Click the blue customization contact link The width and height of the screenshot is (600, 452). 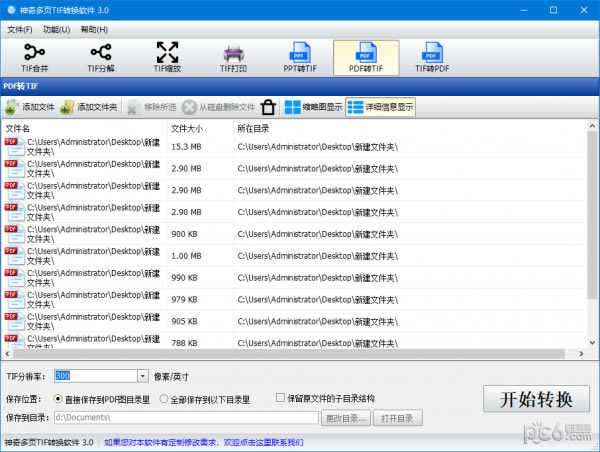tap(204, 442)
